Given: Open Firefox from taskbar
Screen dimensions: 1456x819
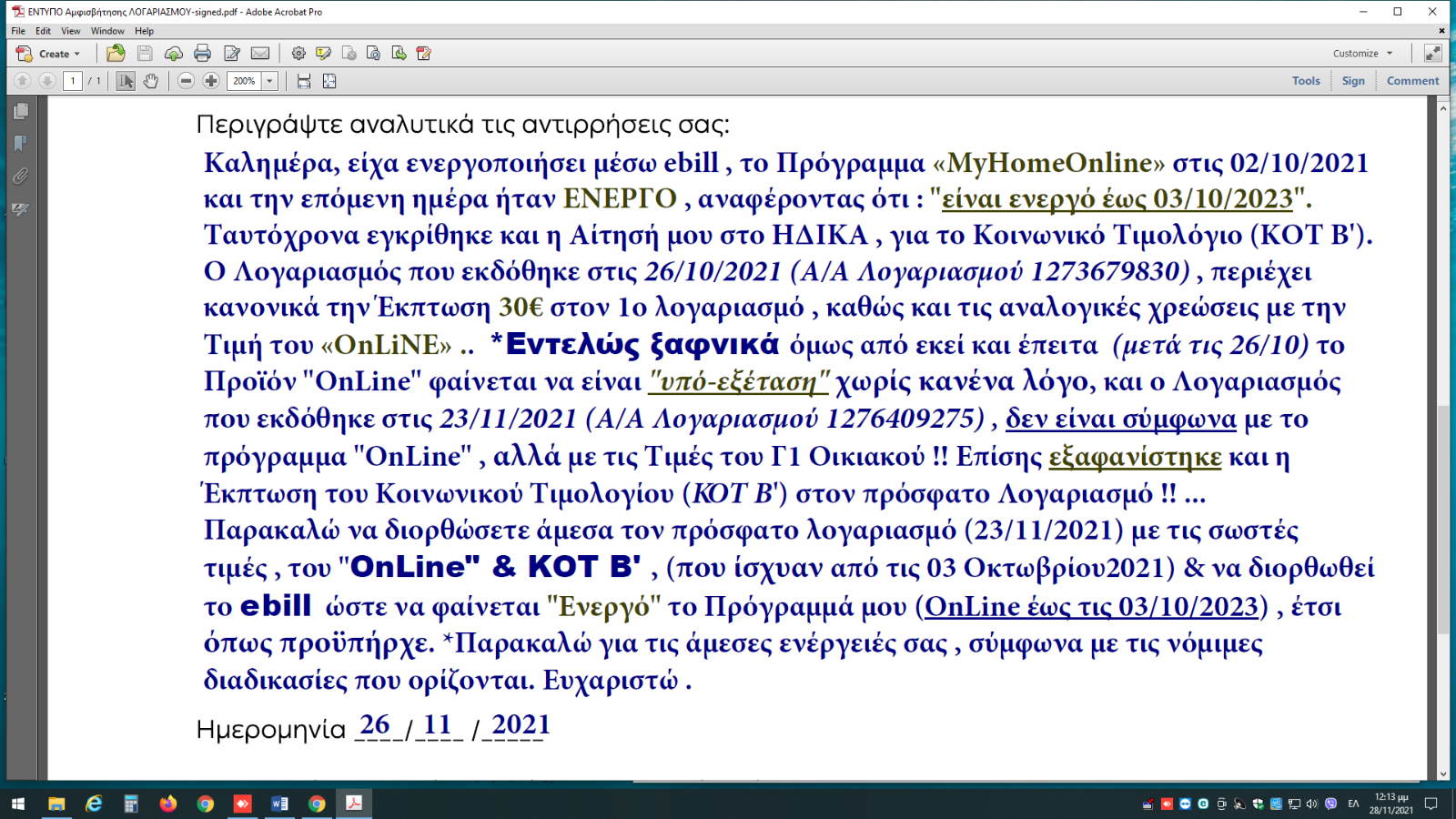Looking at the screenshot, I should tap(168, 804).
